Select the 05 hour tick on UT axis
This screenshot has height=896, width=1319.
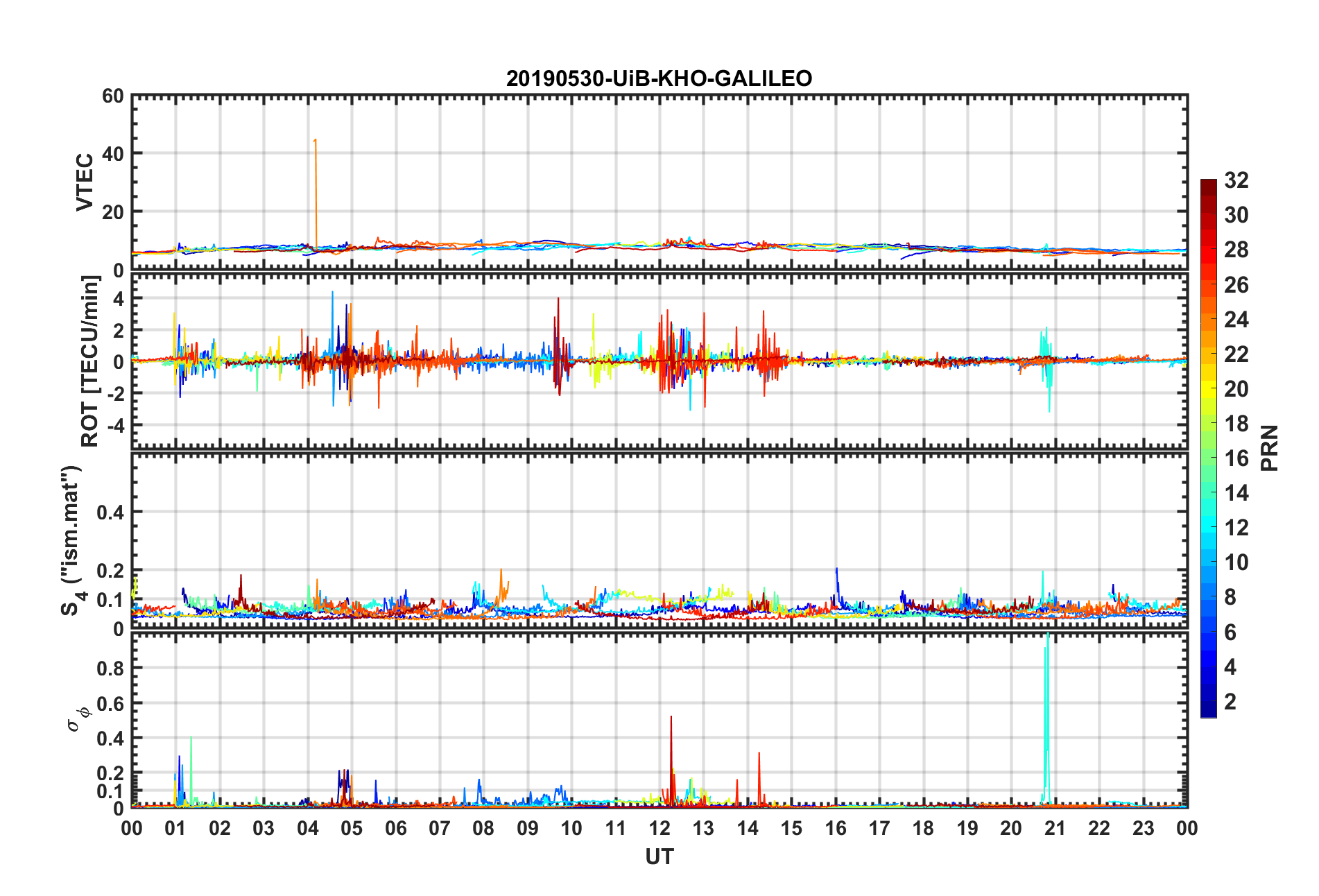(x=352, y=828)
